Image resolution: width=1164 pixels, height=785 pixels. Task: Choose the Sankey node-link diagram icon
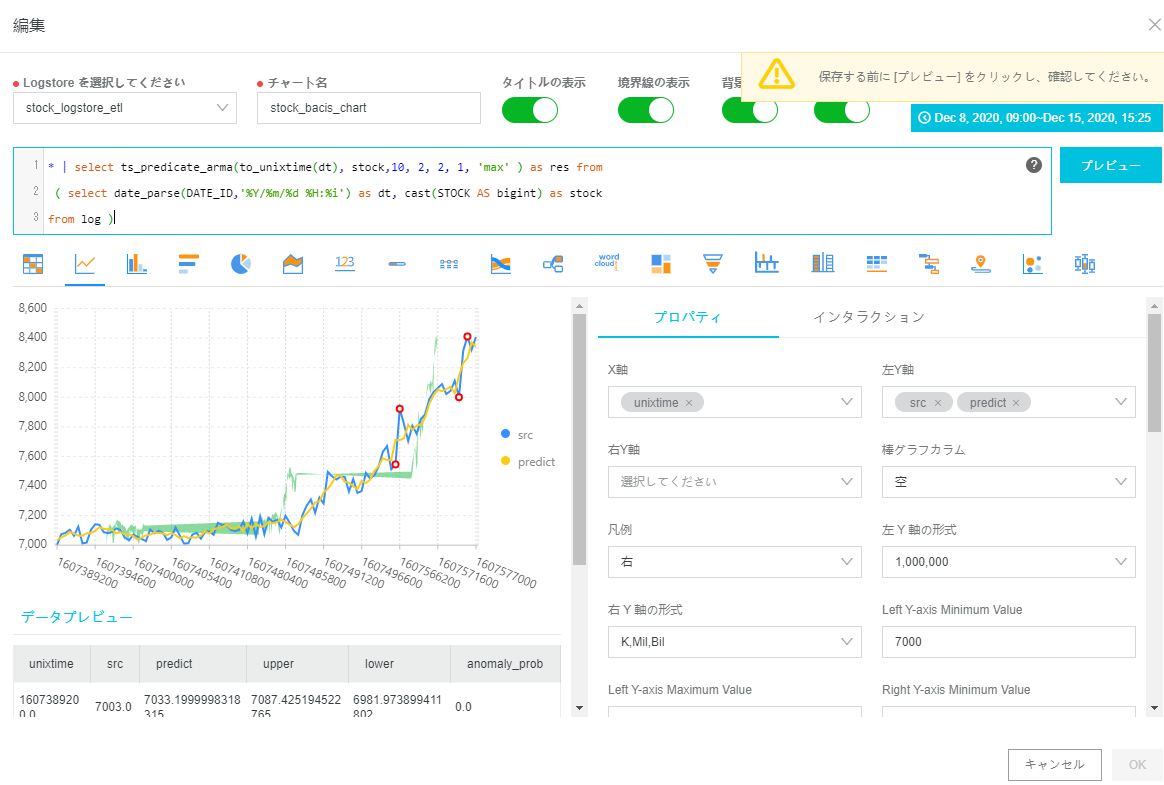point(553,264)
